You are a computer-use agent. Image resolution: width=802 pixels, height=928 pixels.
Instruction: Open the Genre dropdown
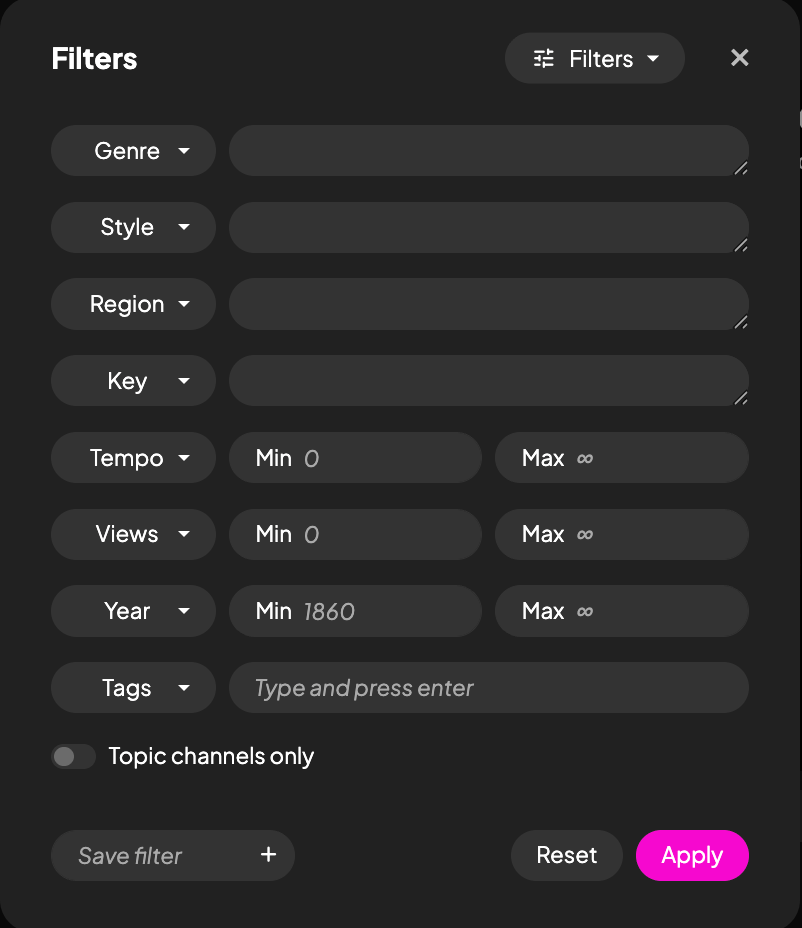pos(133,151)
